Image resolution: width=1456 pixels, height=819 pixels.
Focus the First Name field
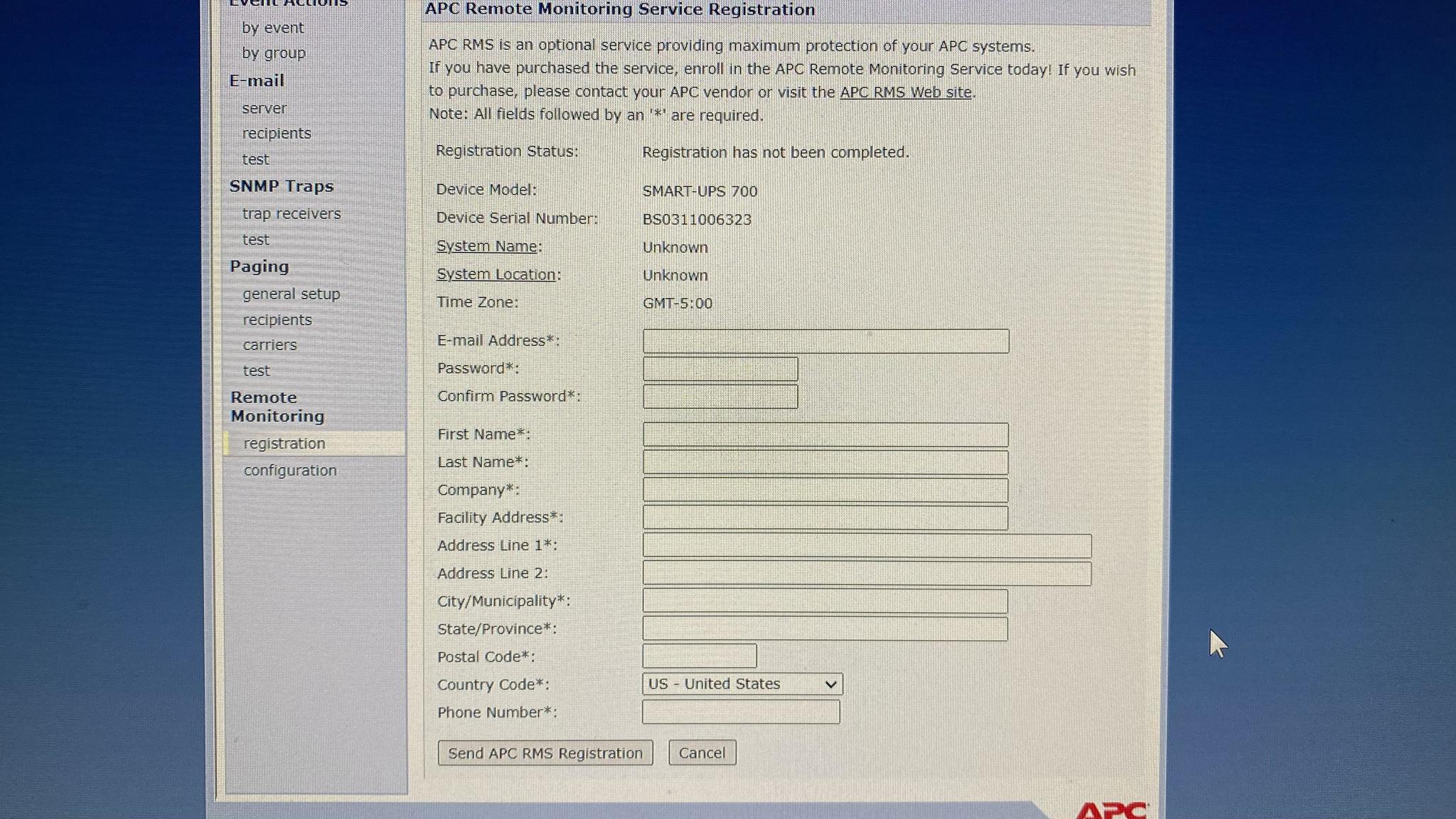pos(825,434)
